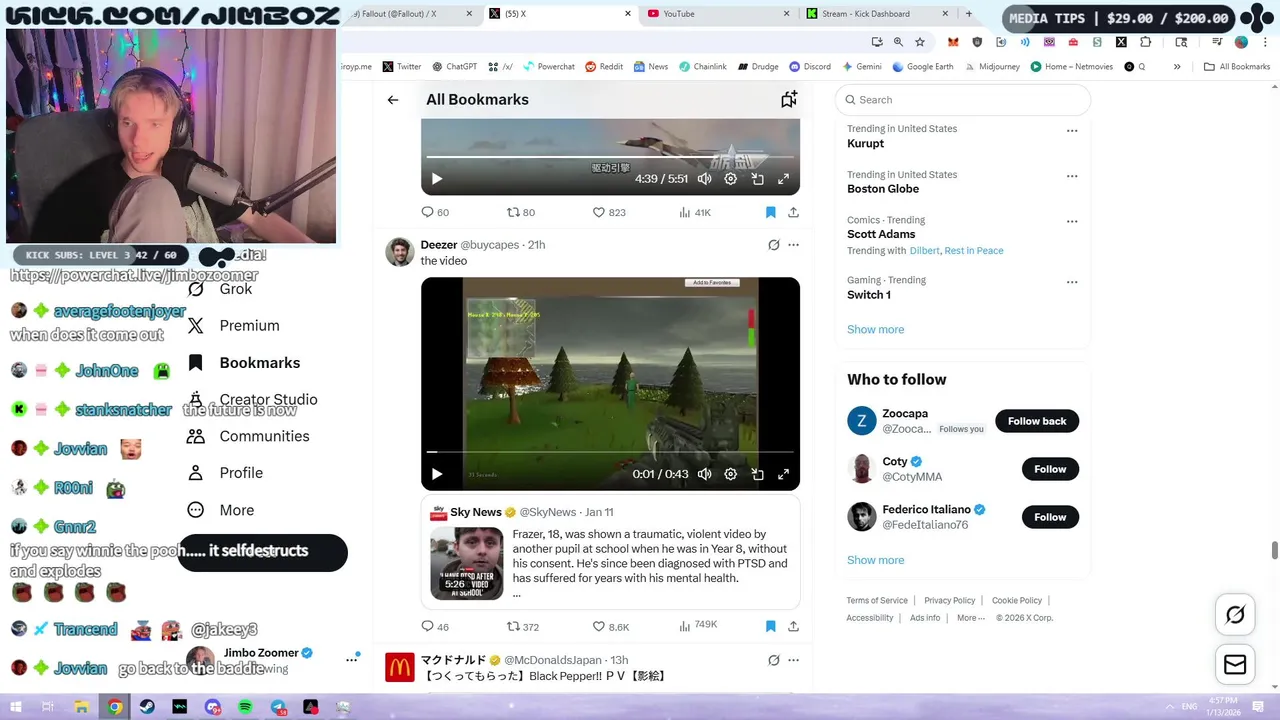The width and height of the screenshot is (1280, 720).
Task: Reply to the Deezer post with 46 comments
Action: pos(435,626)
